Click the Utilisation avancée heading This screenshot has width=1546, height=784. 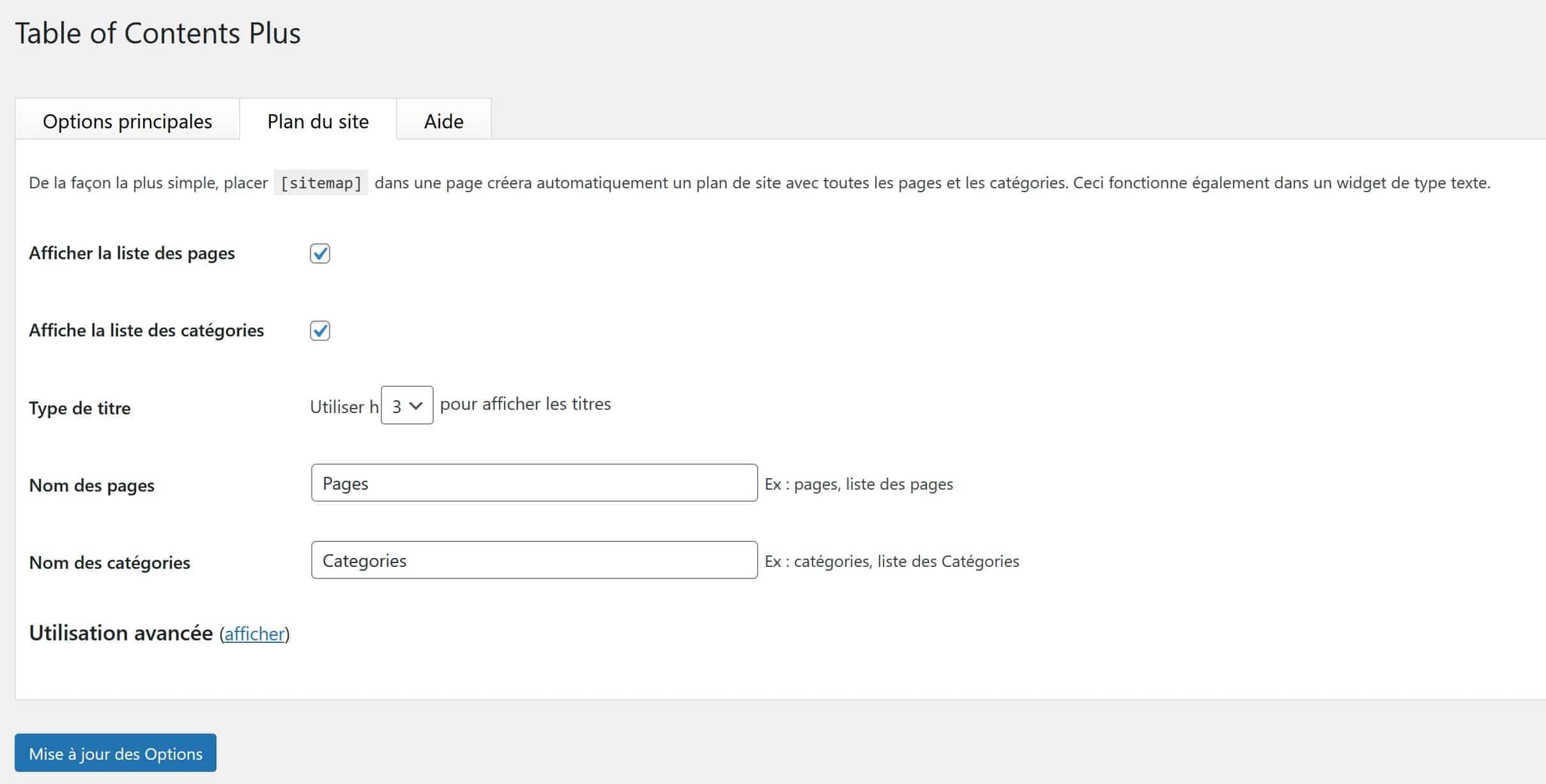point(121,633)
